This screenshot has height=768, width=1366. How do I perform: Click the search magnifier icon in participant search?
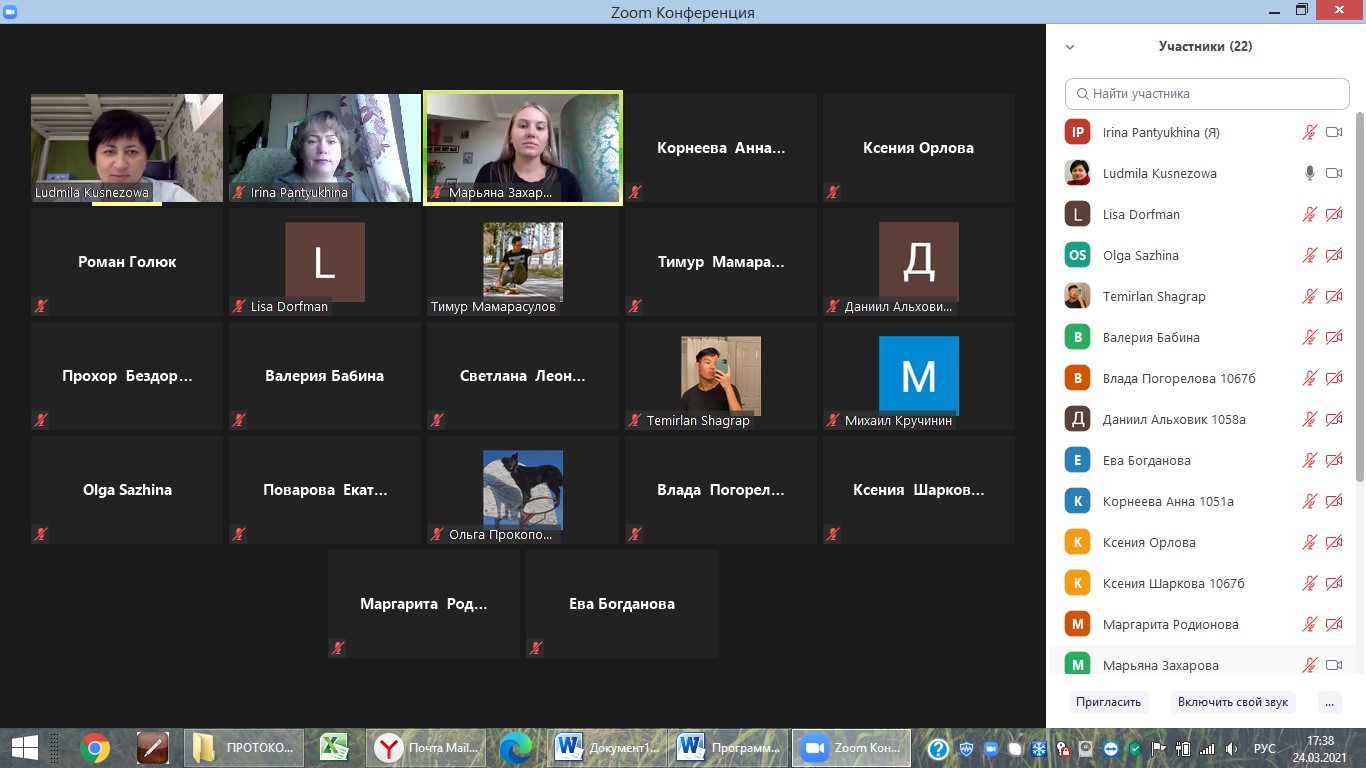(1082, 94)
